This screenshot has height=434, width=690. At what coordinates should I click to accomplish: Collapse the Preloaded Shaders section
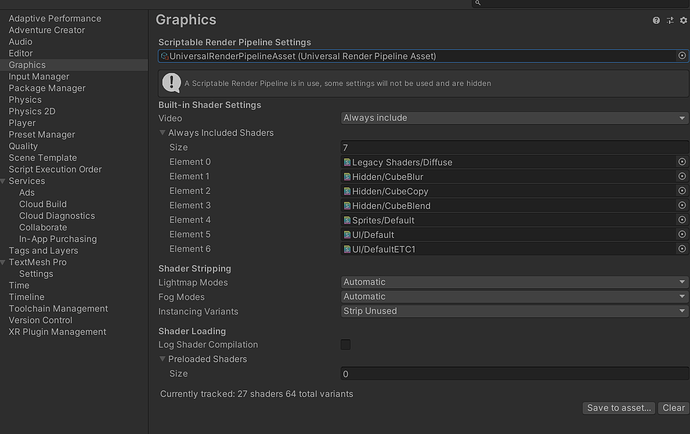pyautogui.click(x=163, y=359)
